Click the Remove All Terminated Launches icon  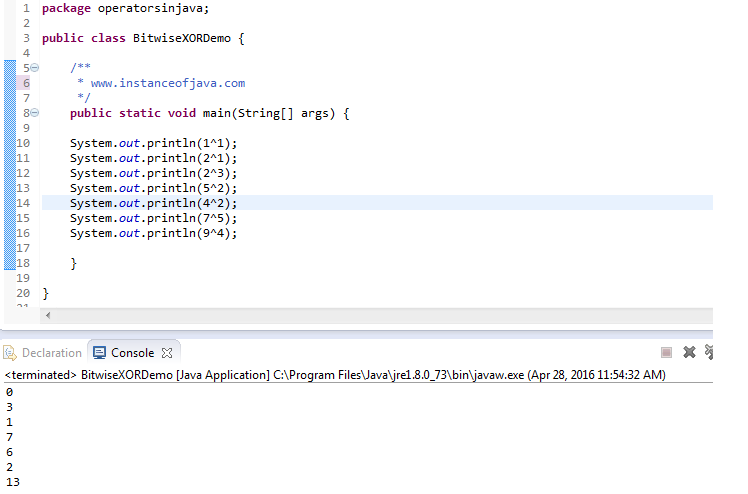[x=709, y=352]
